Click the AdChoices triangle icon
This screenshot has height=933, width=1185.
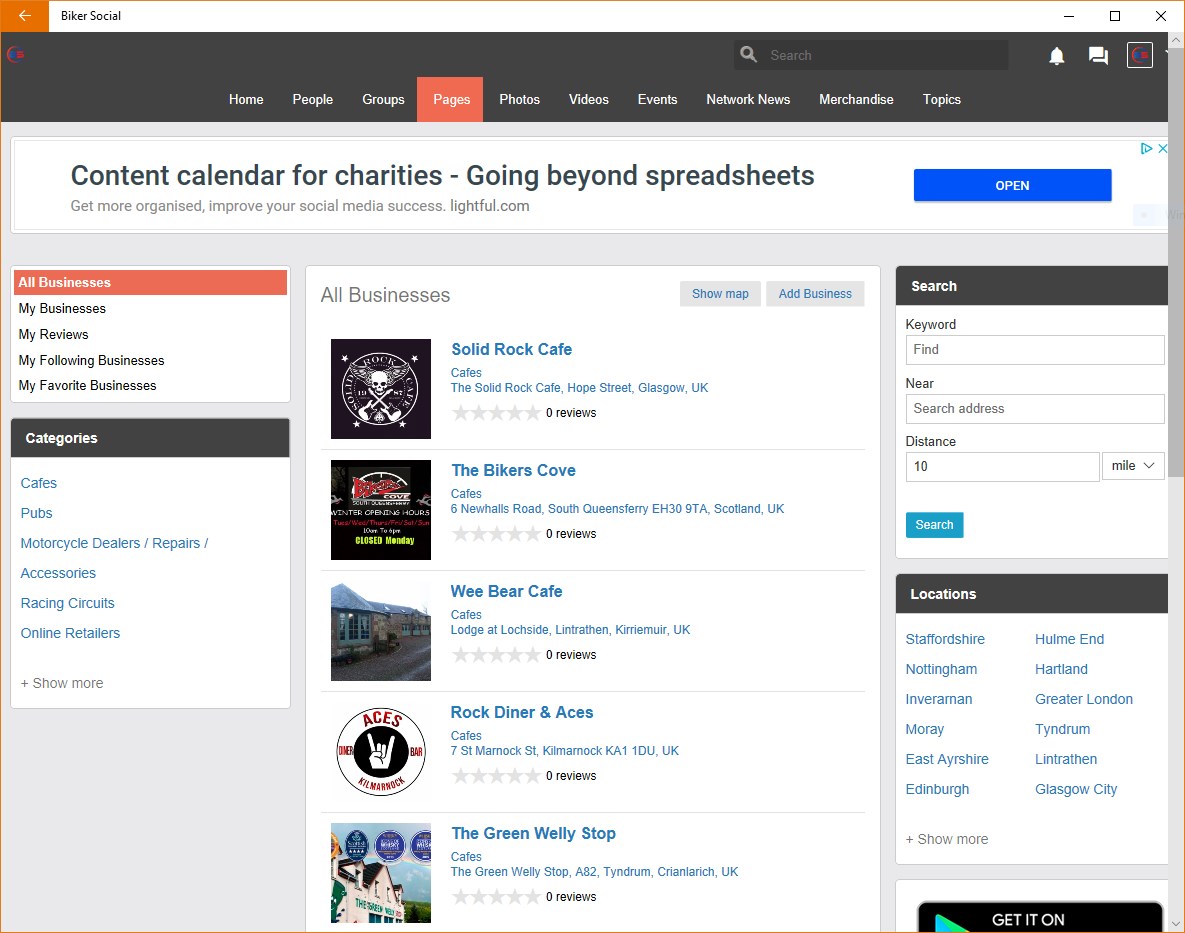click(1146, 148)
